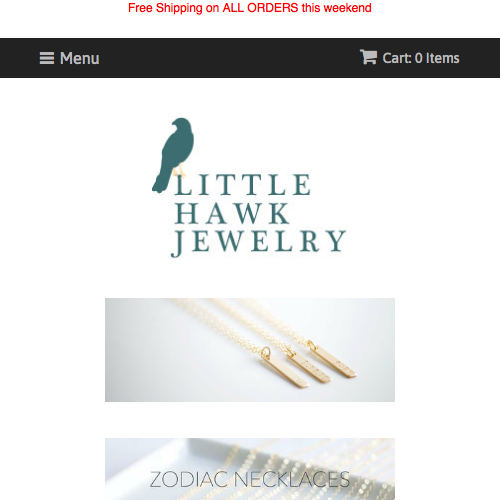Open the hamburger menu icon
The image size is (500, 500).
47,58
